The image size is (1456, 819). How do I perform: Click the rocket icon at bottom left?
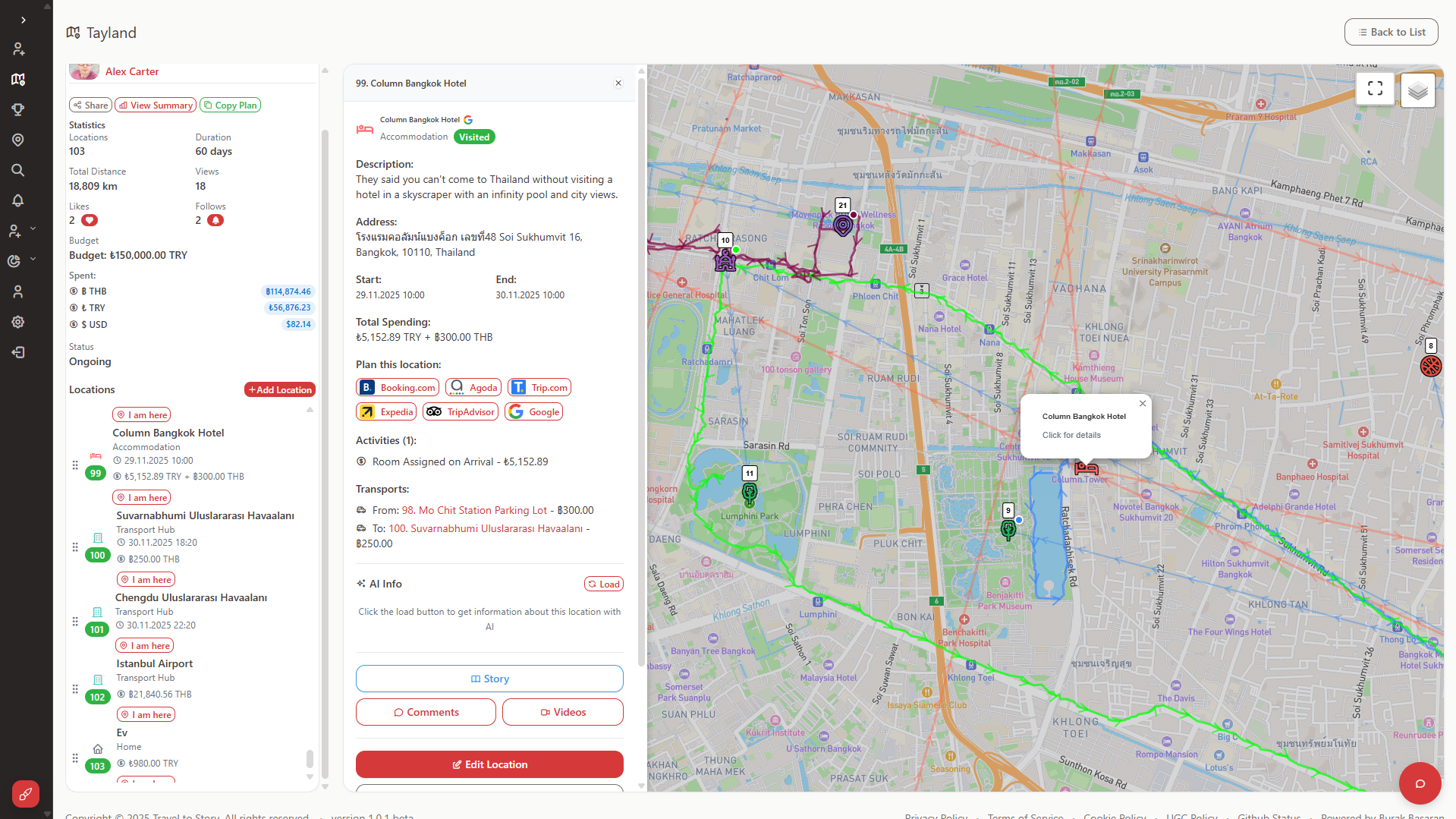pyautogui.click(x=25, y=794)
